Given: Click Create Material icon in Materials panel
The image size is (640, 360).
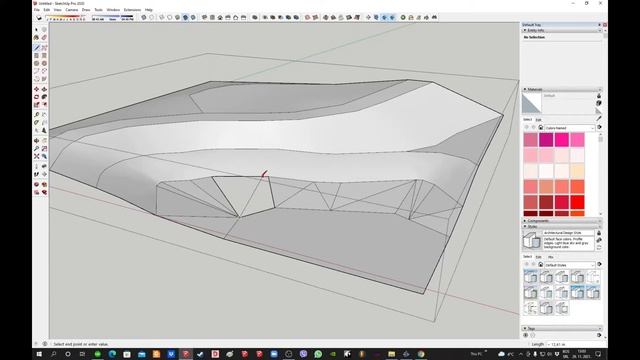Looking at the screenshot, I should (599, 104).
